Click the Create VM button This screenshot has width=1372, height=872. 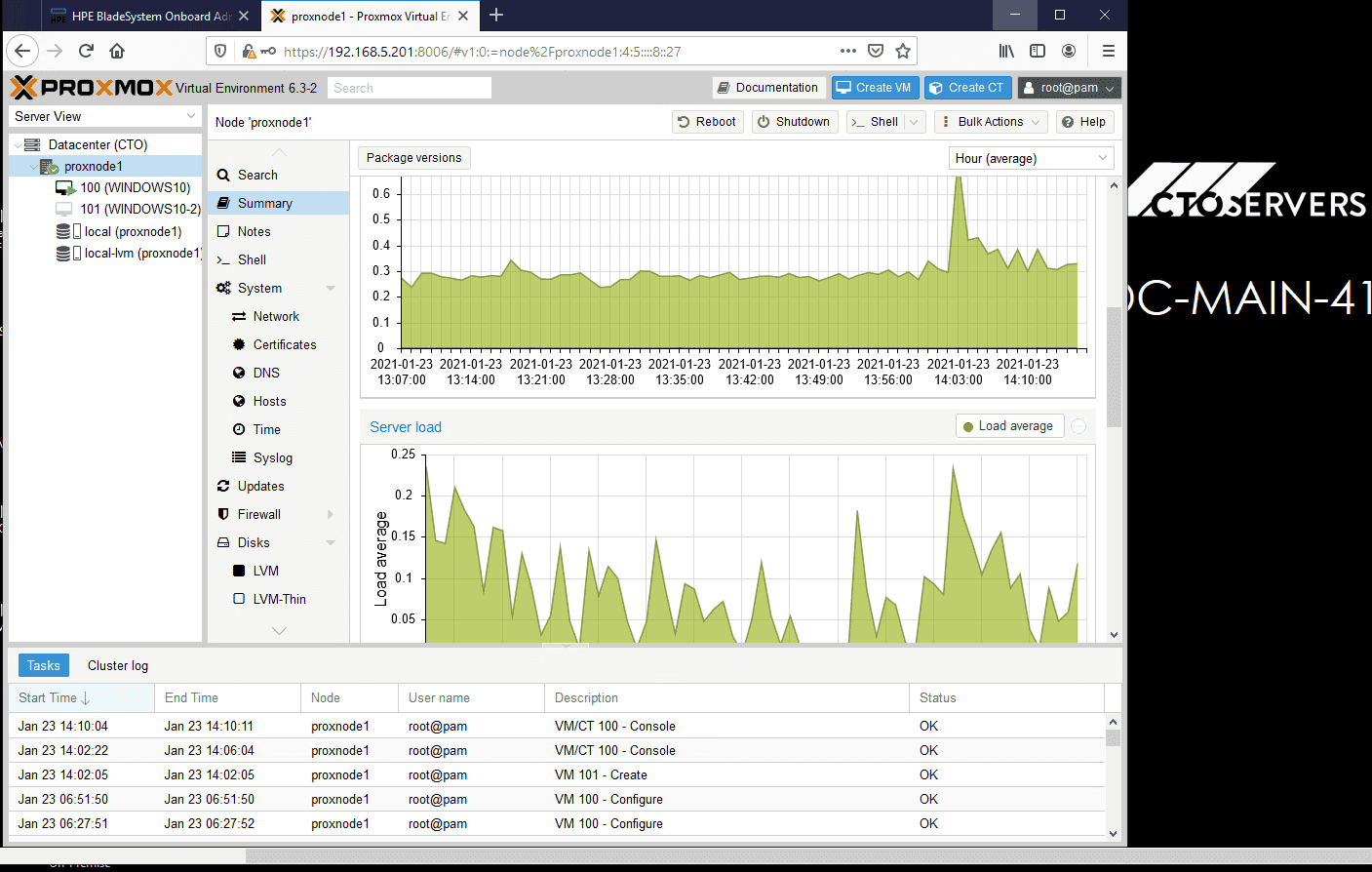[875, 88]
